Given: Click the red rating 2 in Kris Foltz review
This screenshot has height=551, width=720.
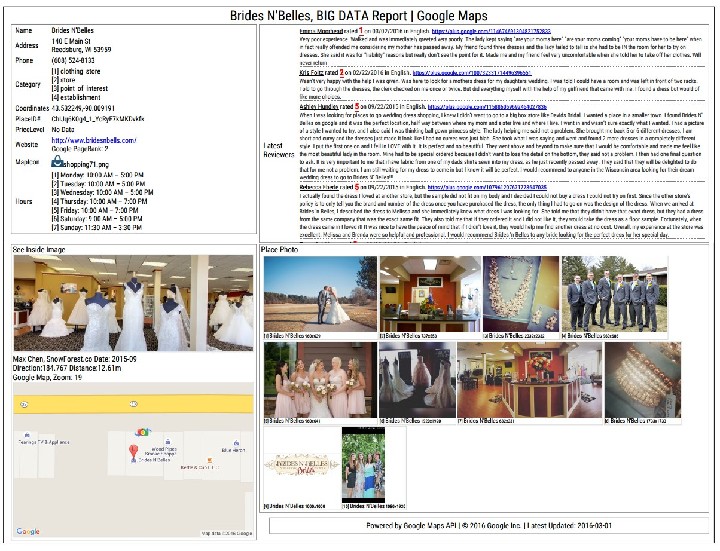Looking at the screenshot, I should pyautogui.click(x=342, y=72).
